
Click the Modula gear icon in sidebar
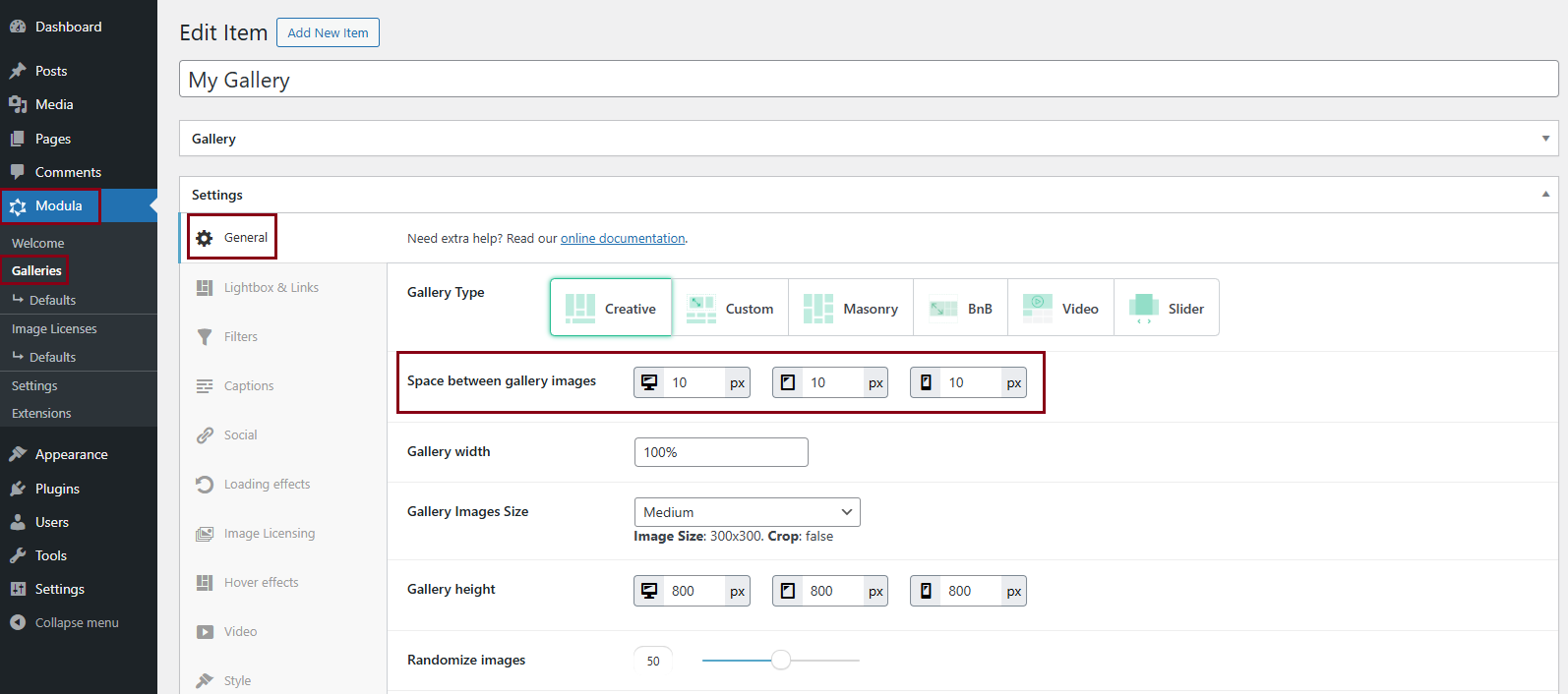tap(18, 206)
